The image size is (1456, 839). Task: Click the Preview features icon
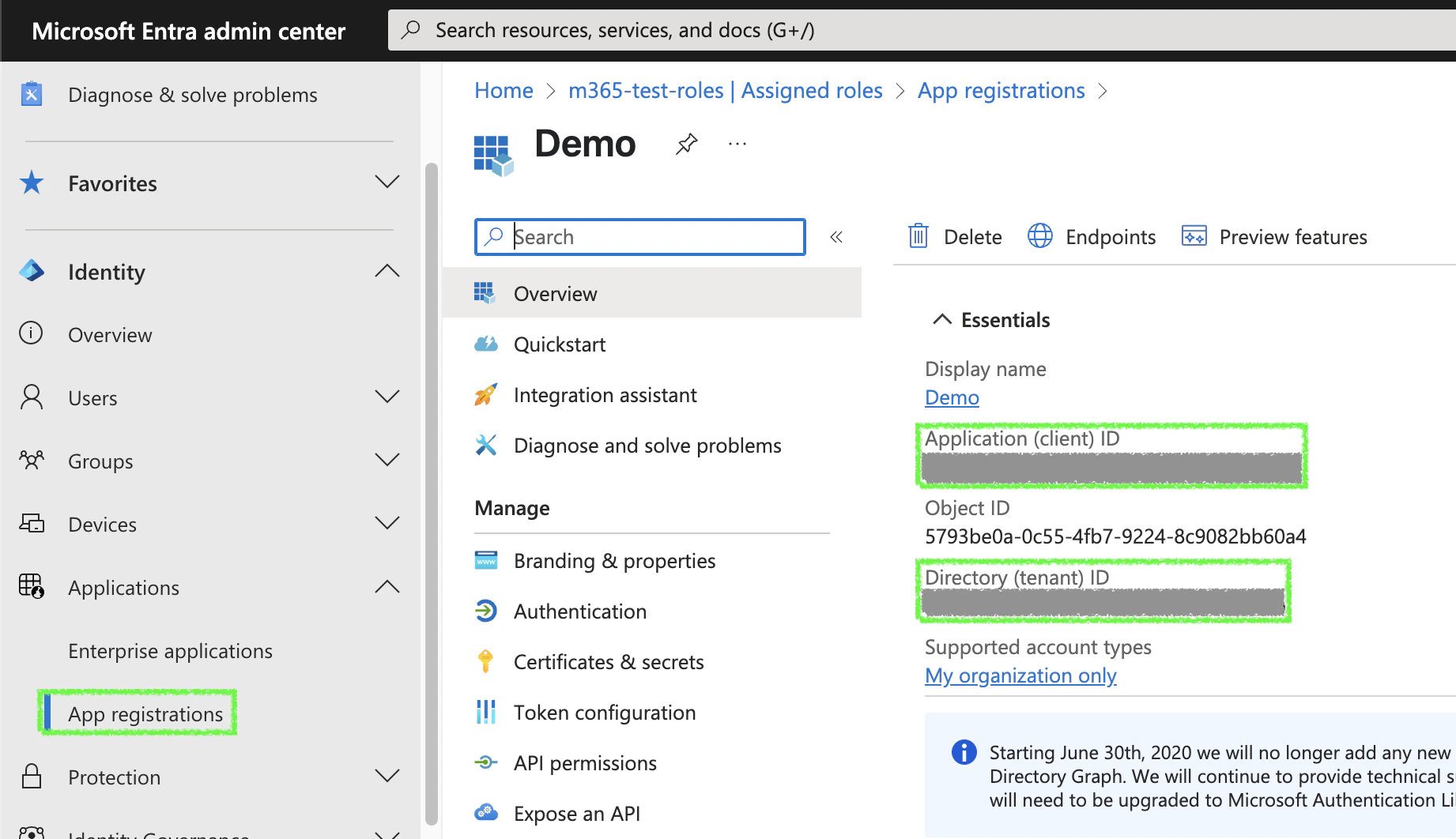(1194, 236)
